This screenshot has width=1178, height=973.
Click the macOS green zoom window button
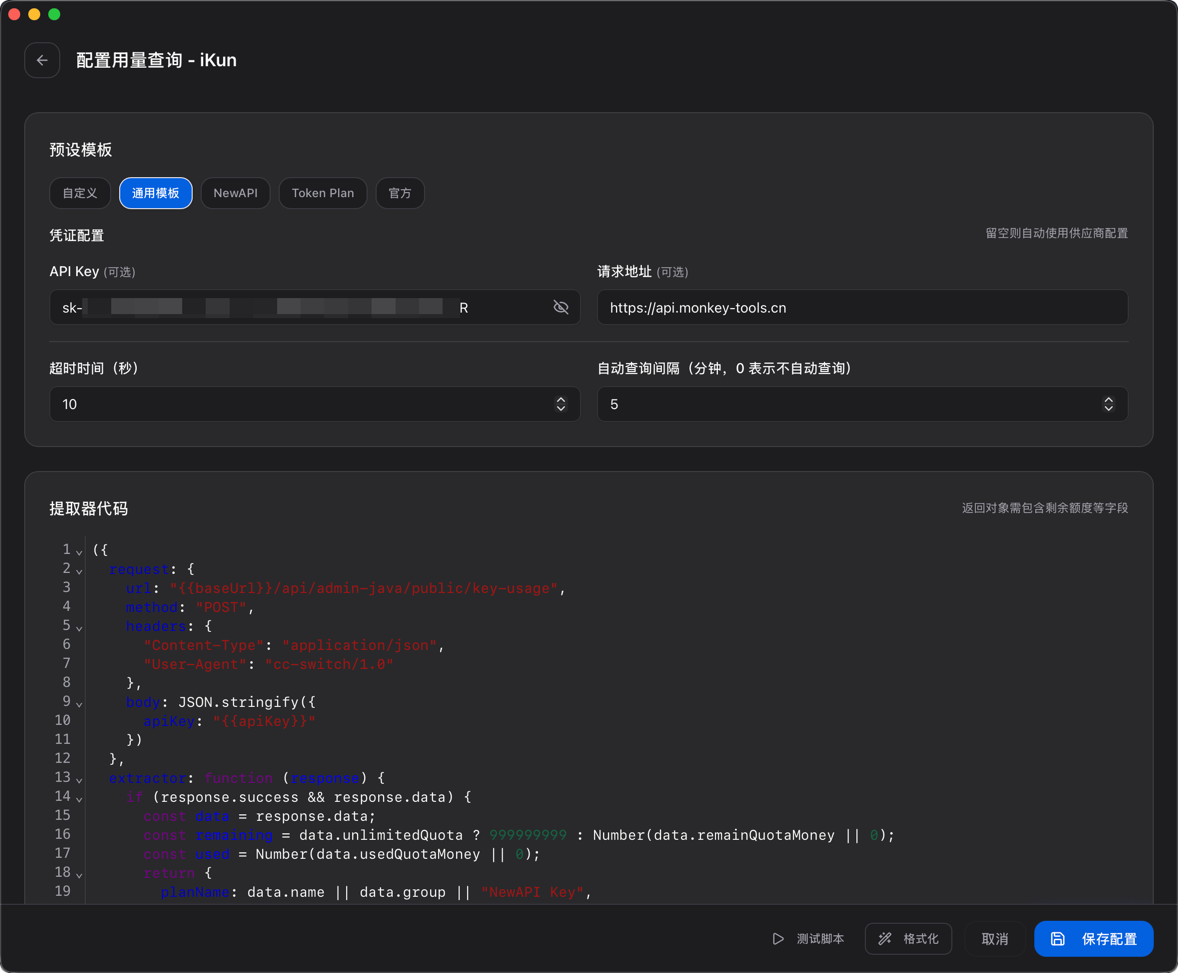click(x=54, y=14)
